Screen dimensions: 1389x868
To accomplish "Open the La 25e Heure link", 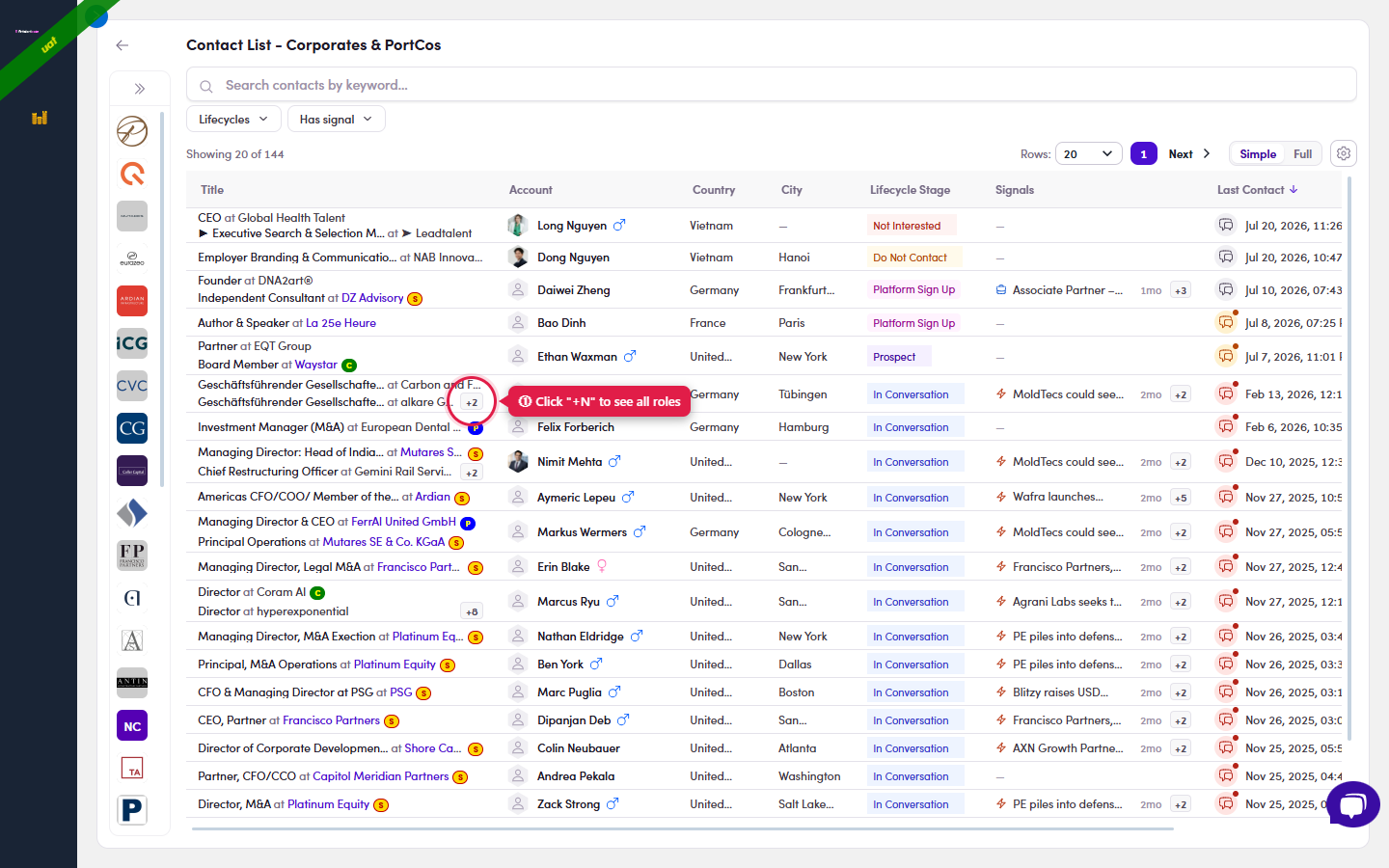I will point(340,323).
